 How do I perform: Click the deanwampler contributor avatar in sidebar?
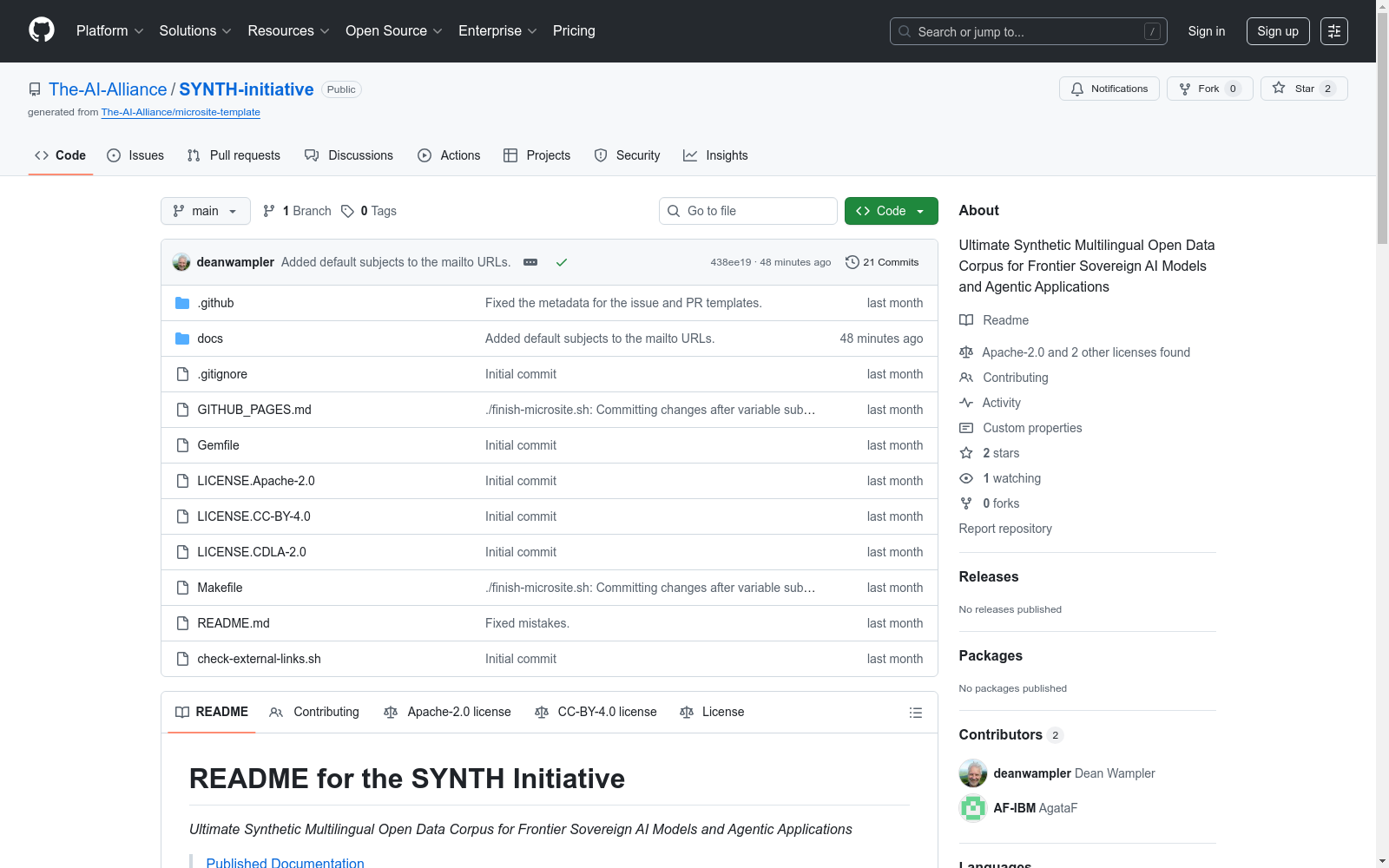point(973,773)
